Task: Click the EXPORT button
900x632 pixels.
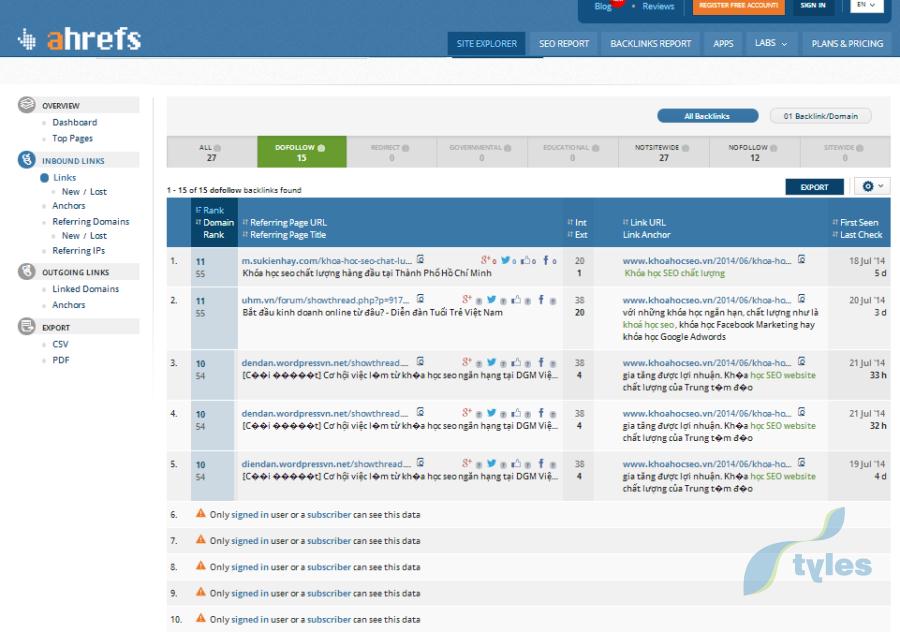Action: click(x=814, y=187)
